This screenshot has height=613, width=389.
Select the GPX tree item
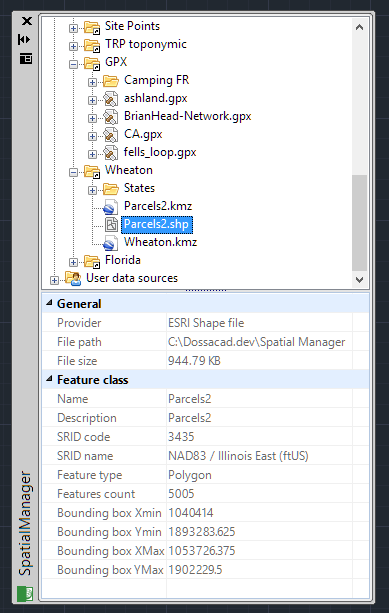[116, 62]
